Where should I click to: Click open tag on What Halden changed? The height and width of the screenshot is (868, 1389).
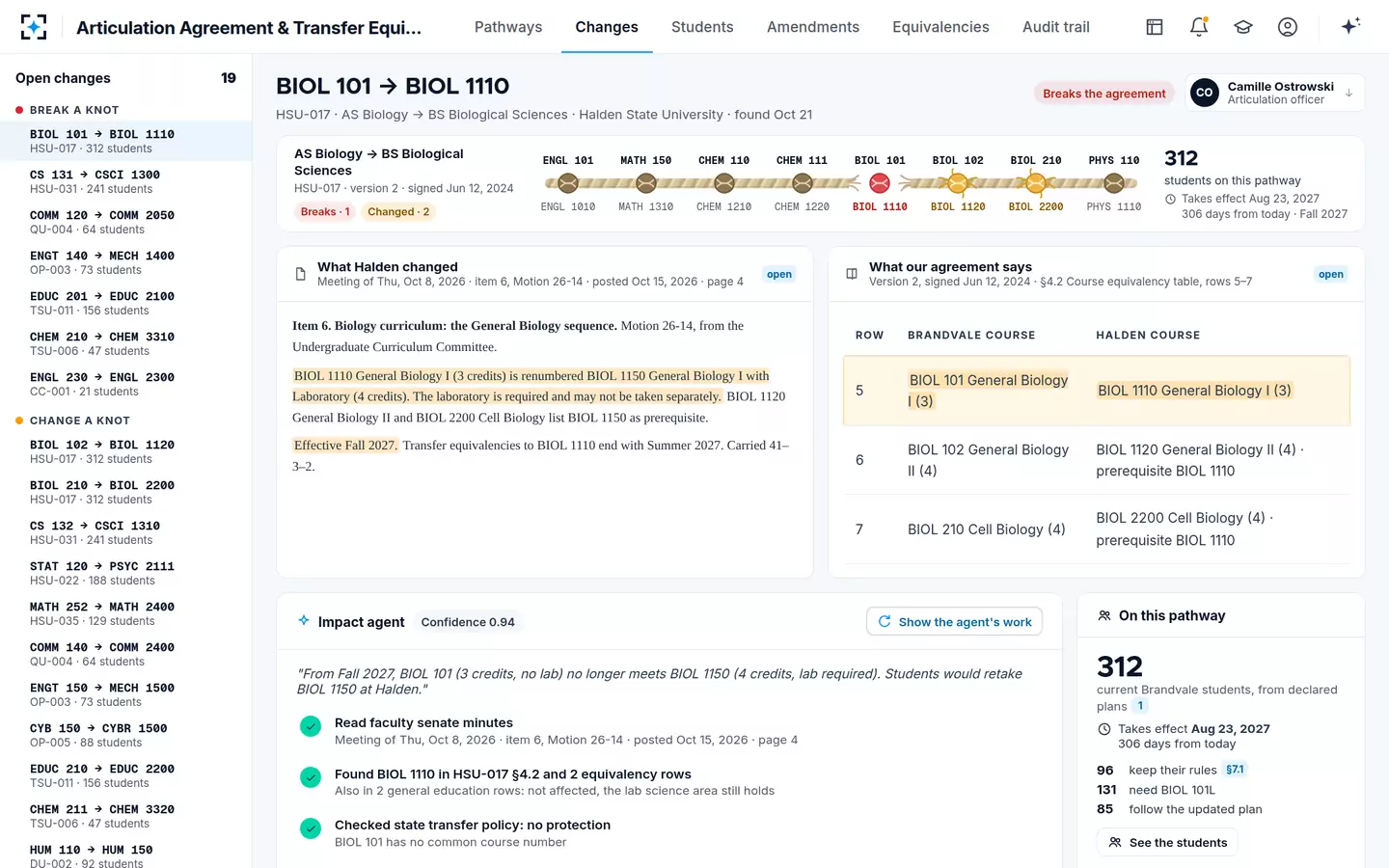tap(779, 275)
